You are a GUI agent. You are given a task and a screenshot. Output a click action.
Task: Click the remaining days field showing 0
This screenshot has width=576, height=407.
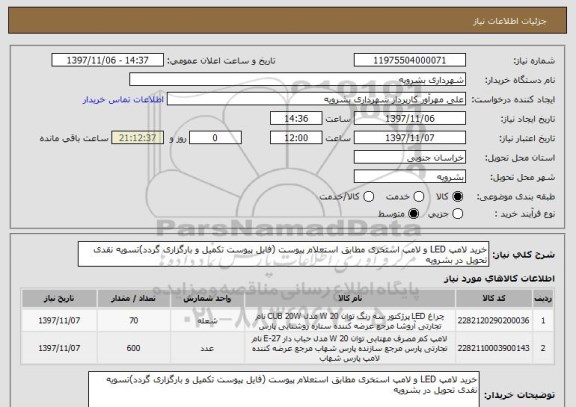coord(215,138)
